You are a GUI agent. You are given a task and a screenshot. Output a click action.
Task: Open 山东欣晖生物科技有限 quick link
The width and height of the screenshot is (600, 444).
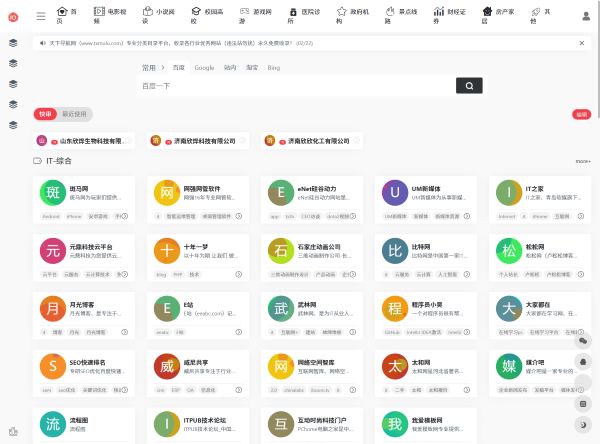point(84,141)
